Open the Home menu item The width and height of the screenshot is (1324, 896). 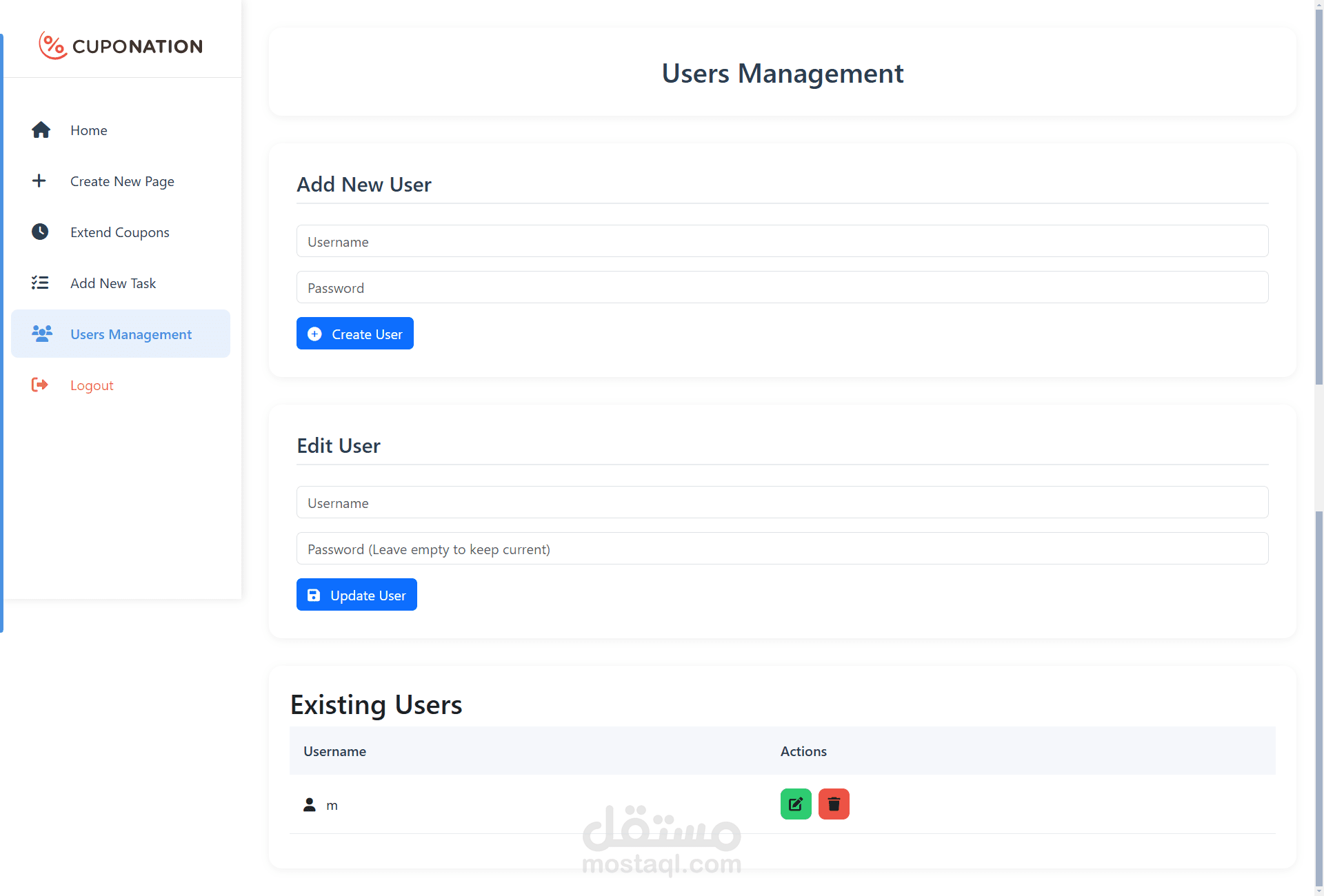point(89,130)
